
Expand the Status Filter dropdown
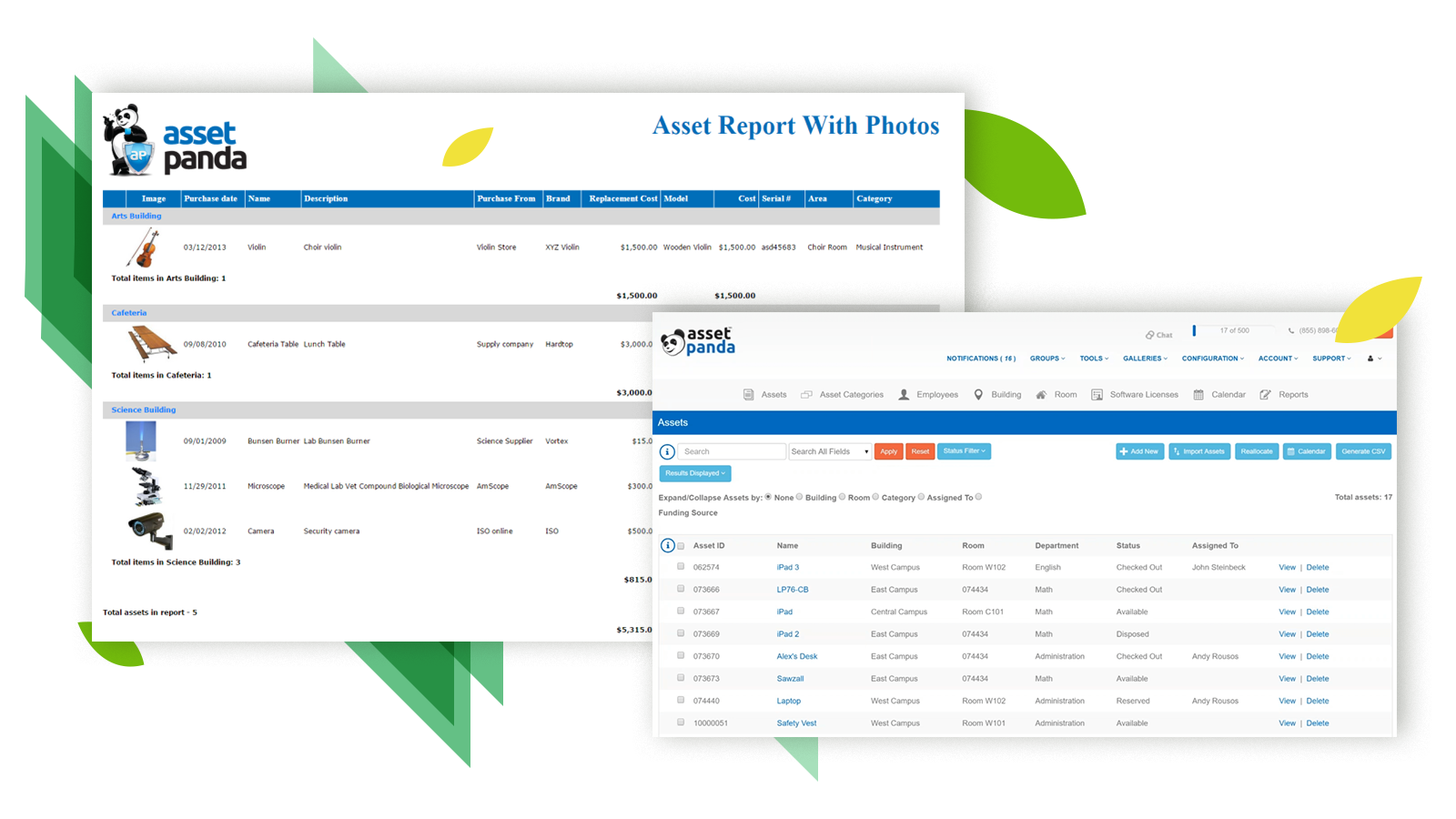point(964,451)
